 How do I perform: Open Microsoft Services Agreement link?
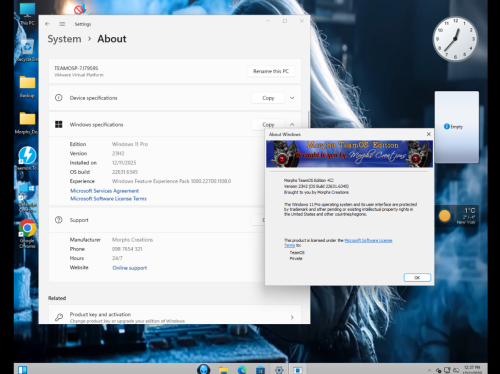click(104, 191)
